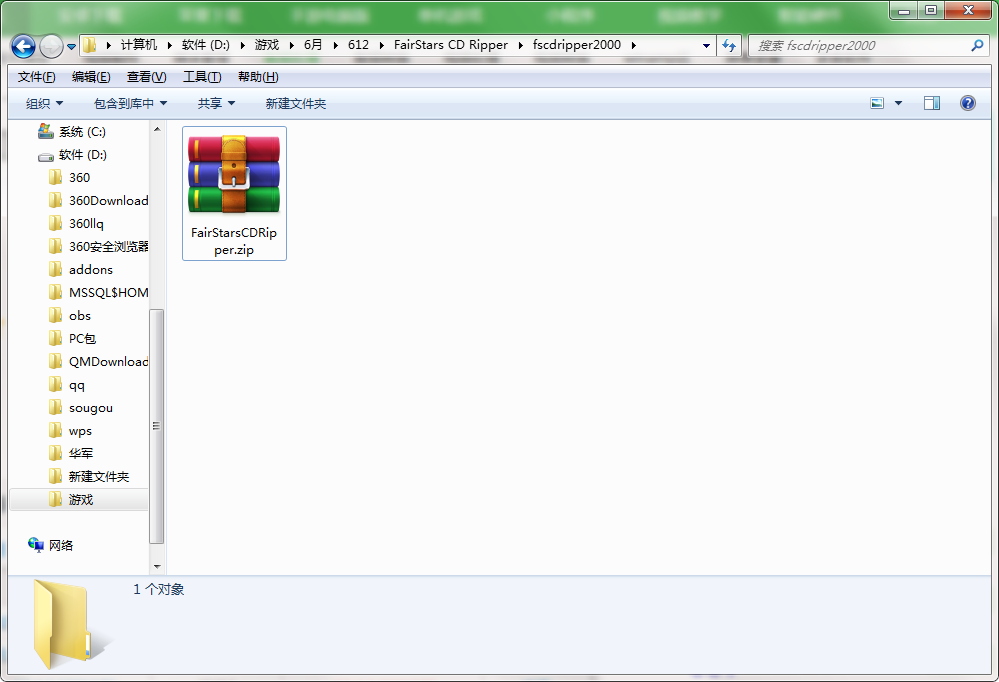Open the PC包 folder in the tree
999x682 pixels.
[73, 338]
